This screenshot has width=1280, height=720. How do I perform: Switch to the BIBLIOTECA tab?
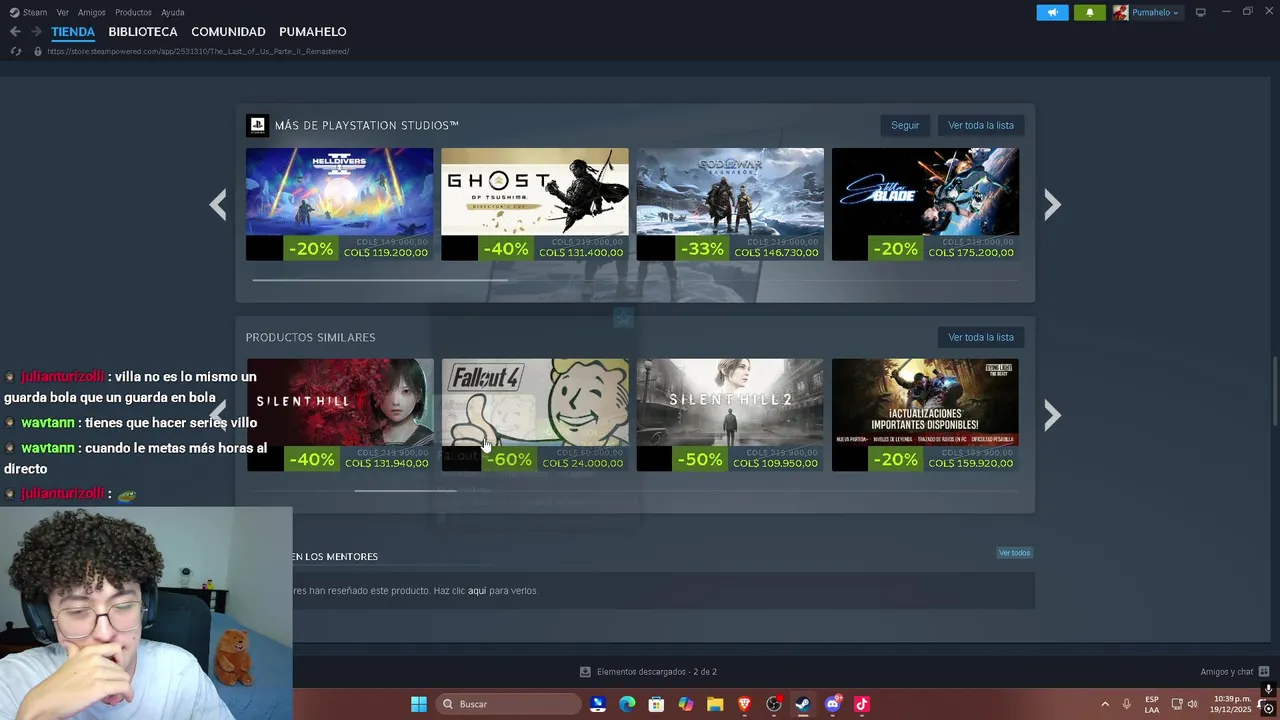[x=143, y=32]
